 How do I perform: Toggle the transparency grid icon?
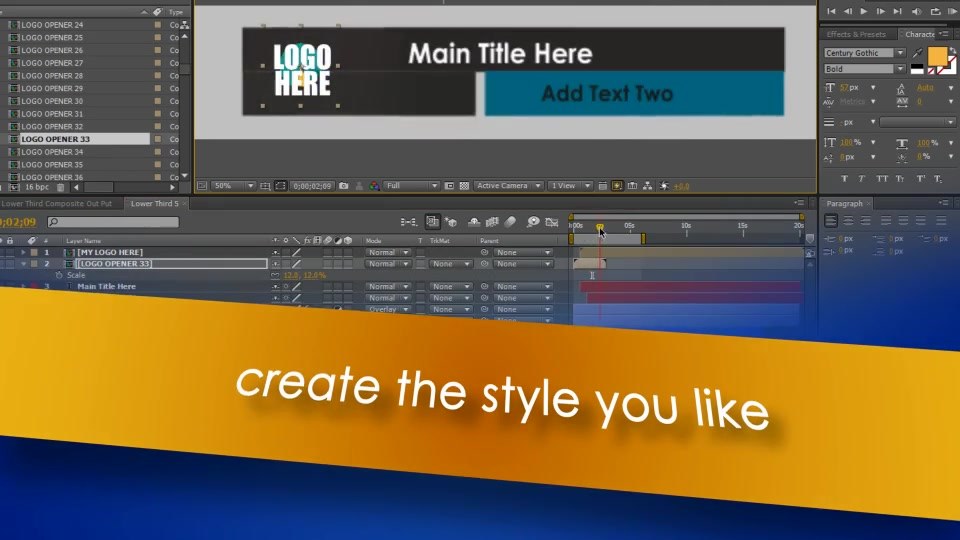point(464,186)
